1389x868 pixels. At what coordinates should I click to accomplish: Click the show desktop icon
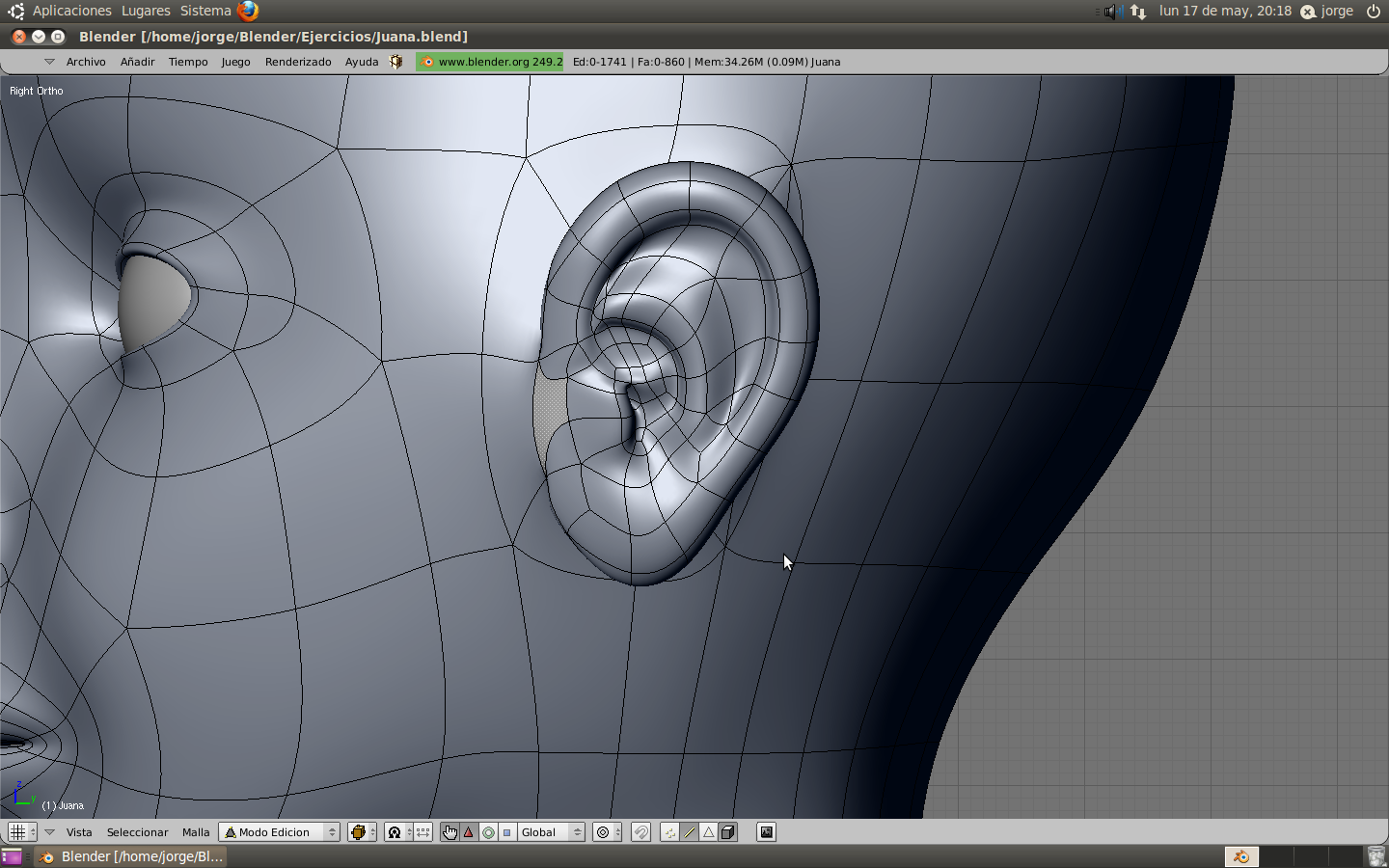pyautogui.click(x=12, y=856)
